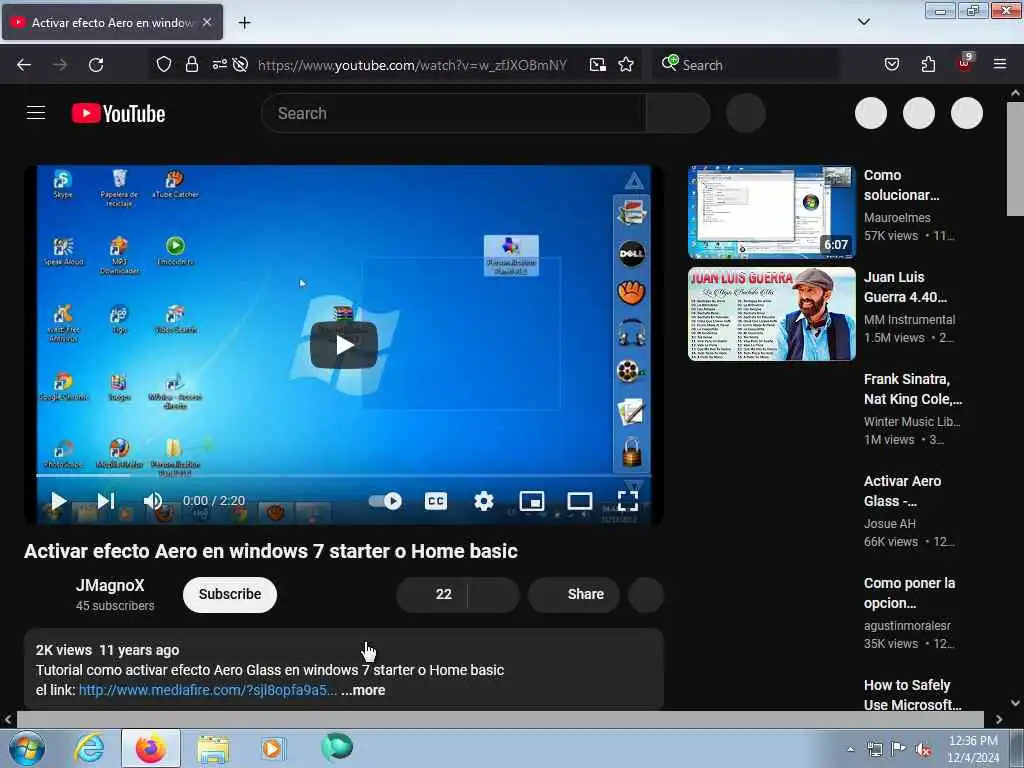The width and height of the screenshot is (1024, 768).
Task: Open 'Activar Aero Glass' recommended video
Action: (x=903, y=491)
